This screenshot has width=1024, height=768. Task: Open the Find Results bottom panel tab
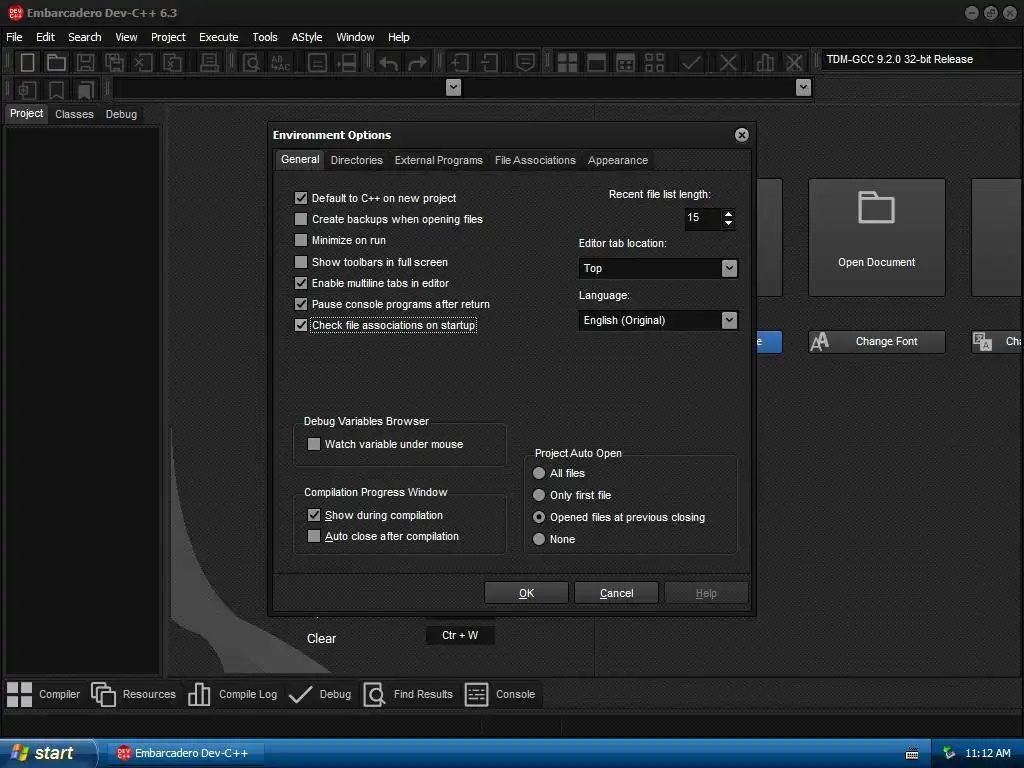408,694
